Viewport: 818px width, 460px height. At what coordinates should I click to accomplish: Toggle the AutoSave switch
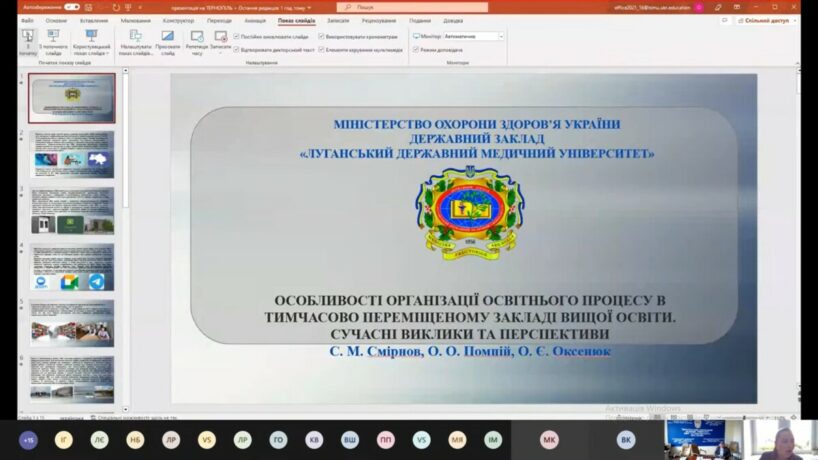click(x=72, y=7)
